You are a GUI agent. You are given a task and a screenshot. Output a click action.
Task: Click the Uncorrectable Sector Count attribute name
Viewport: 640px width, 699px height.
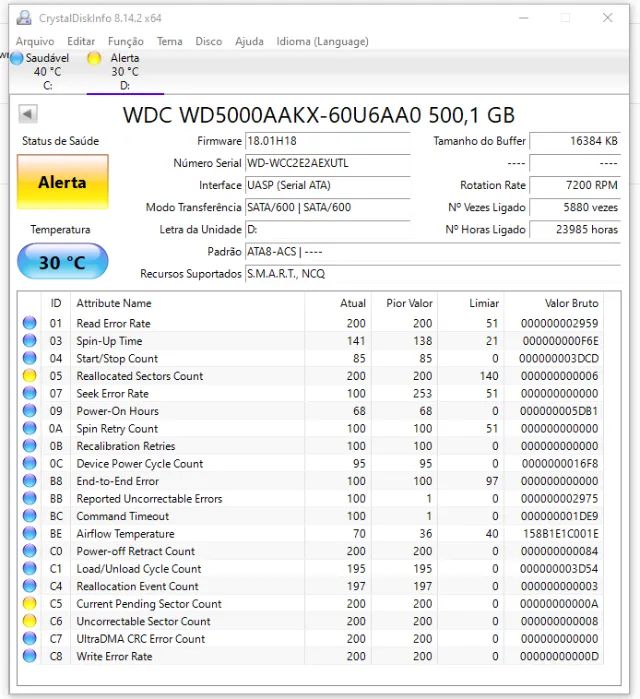pos(143,621)
